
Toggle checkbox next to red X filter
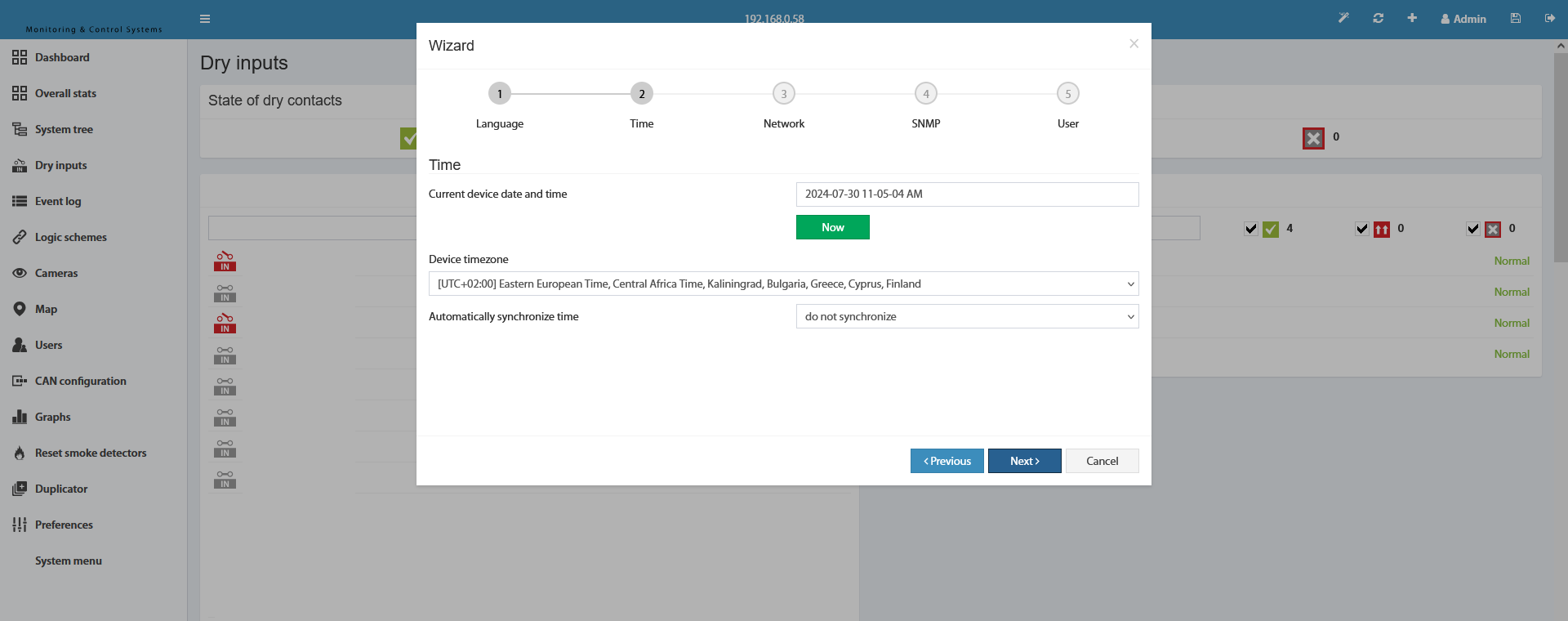click(x=1472, y=229)
